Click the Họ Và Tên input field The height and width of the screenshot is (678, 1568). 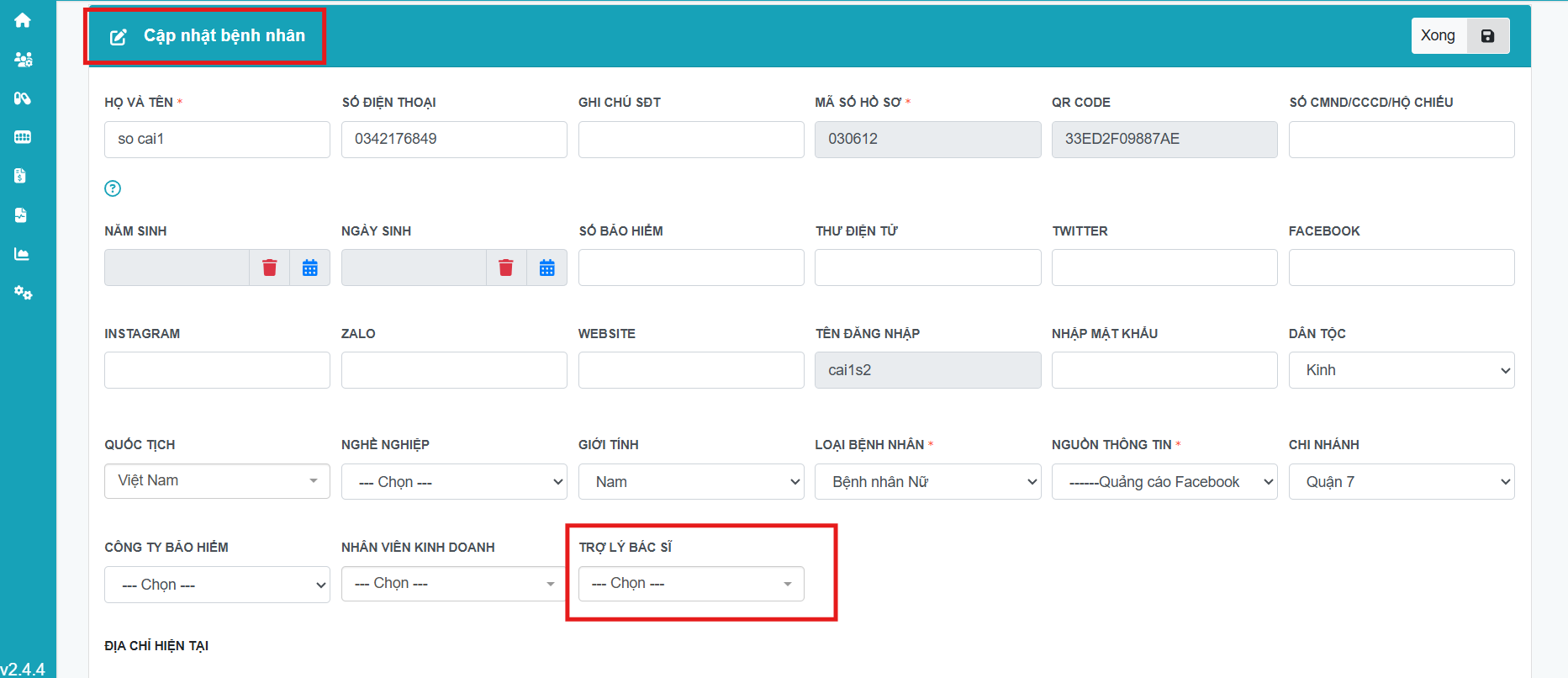point(217,140)
